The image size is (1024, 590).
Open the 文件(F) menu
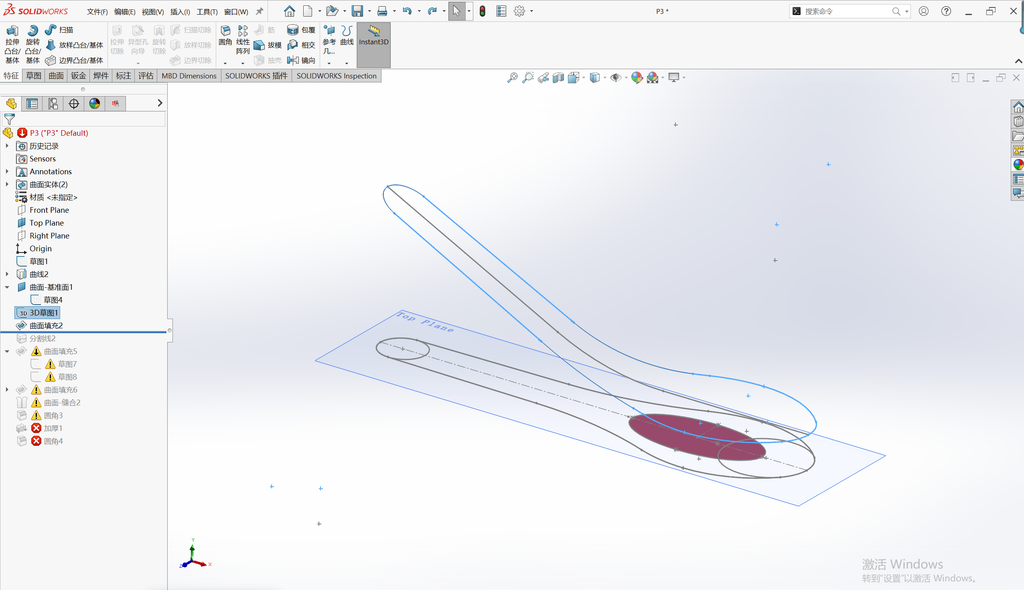pos(97,12)
